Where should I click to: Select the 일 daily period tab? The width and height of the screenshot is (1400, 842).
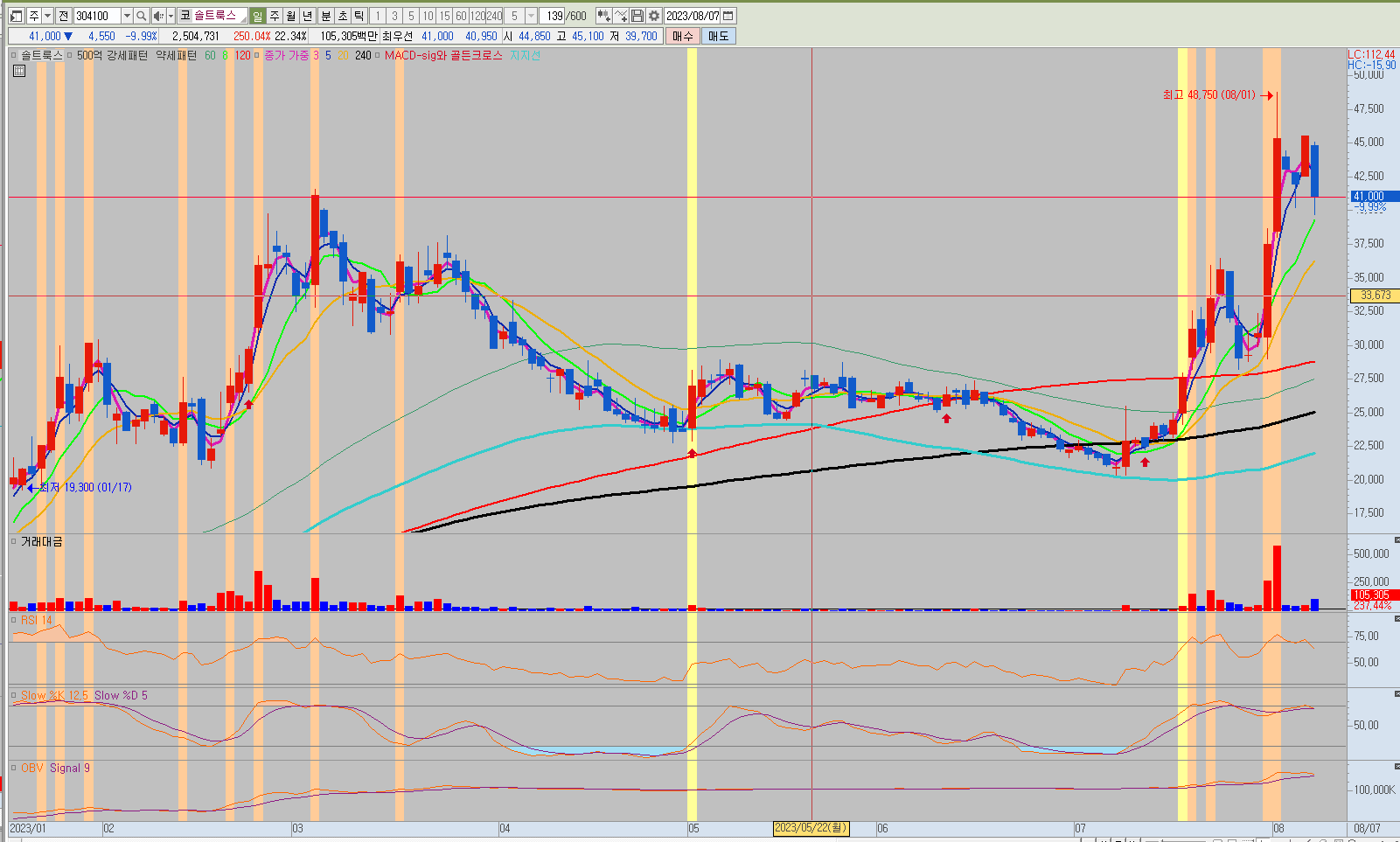(257, 16)
